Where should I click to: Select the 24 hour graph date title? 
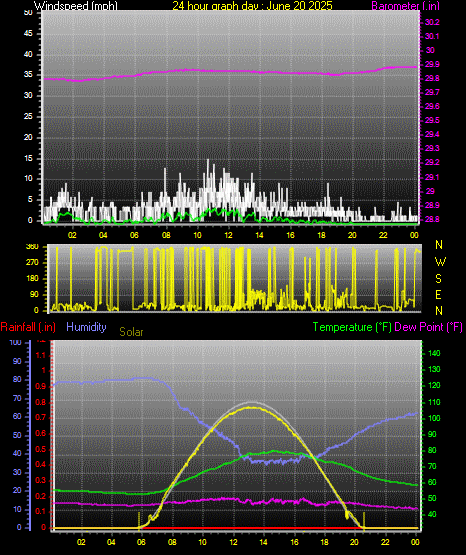[252, 5]
